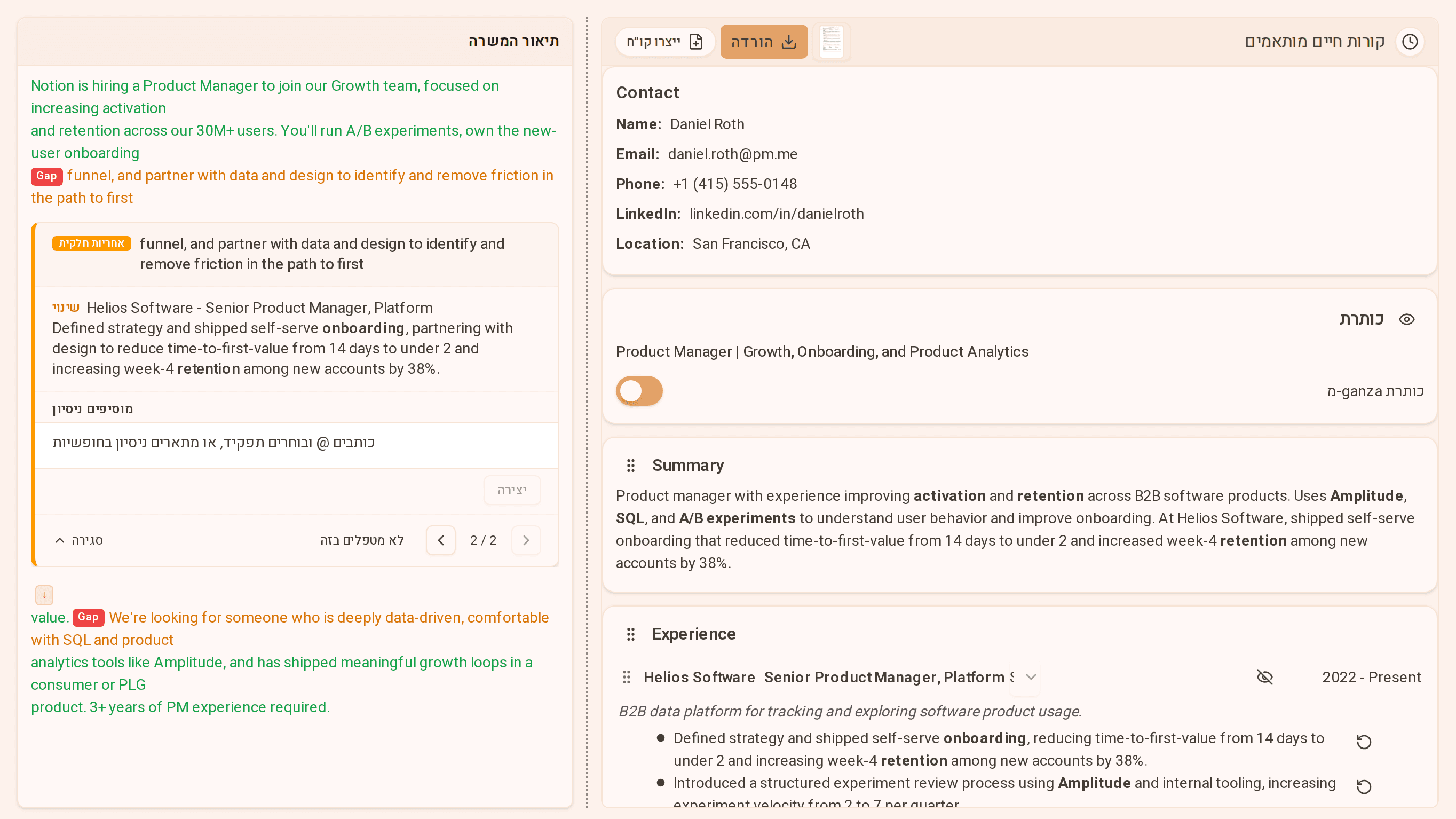Click the יצירה generate button

click(512, 490)
